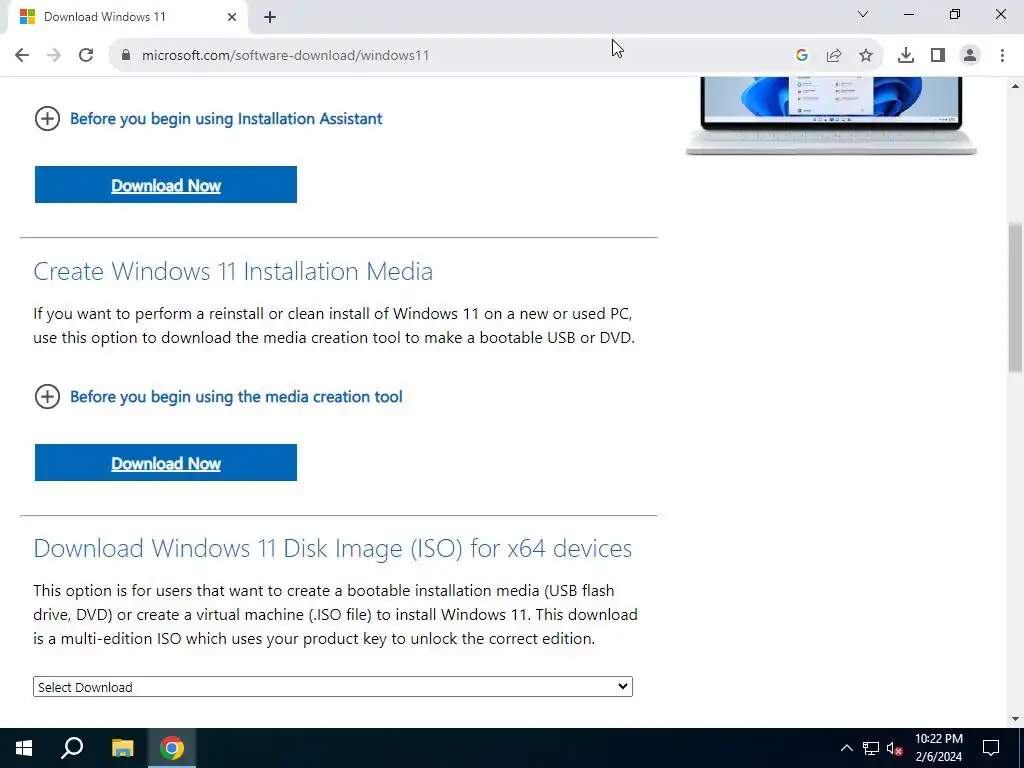Open a new browser tab
Viewport: 1024px width, 768px height.
coord(270,17)
